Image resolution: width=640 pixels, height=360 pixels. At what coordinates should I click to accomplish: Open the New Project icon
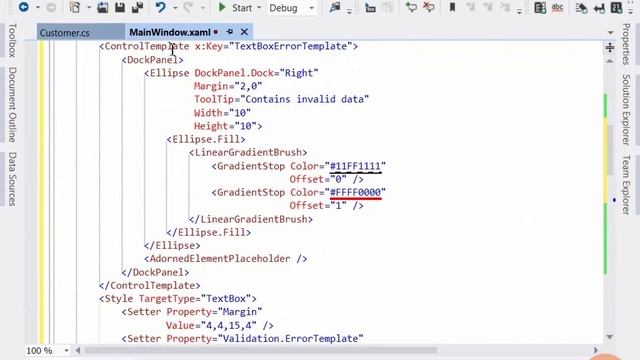coord(75,7)
